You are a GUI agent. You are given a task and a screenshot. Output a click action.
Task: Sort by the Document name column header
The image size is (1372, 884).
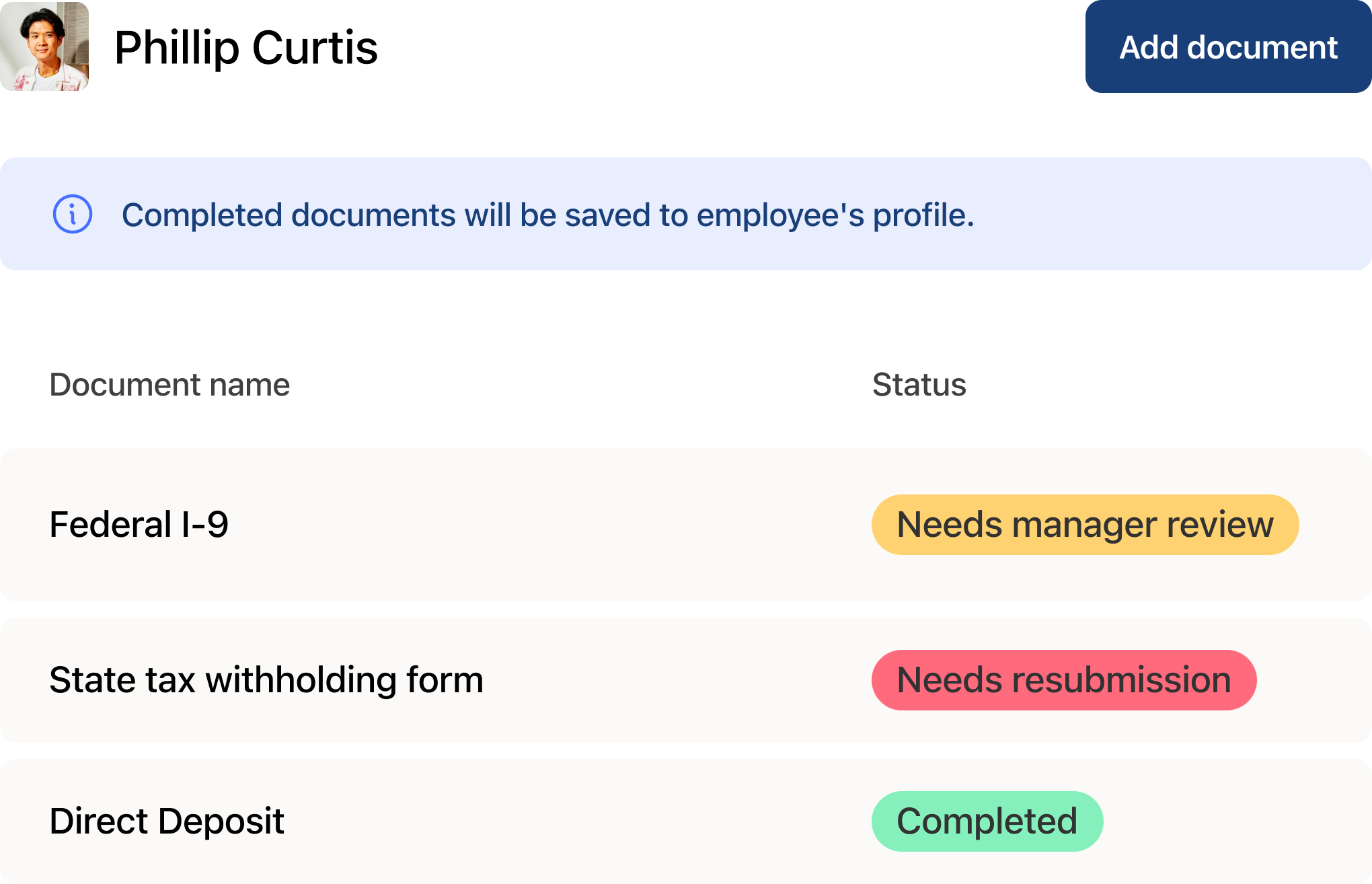point(169,385)
